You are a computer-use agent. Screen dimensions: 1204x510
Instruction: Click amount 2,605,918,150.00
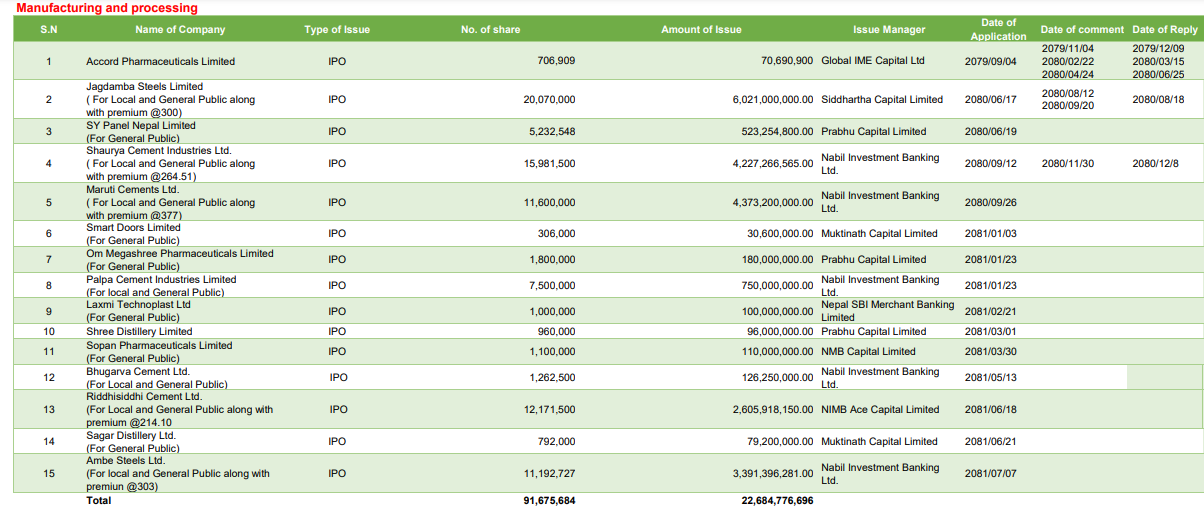coord(773,409)
